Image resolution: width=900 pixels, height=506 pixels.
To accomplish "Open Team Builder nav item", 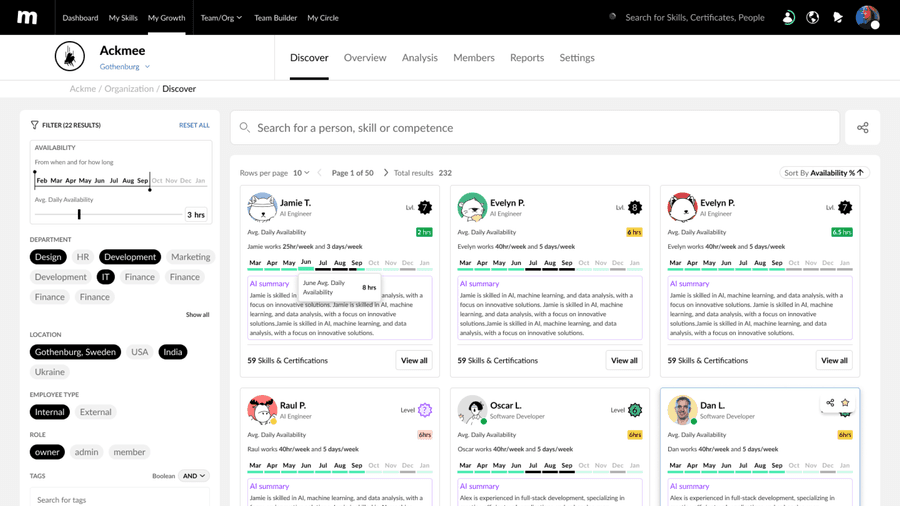I will 276,18.
